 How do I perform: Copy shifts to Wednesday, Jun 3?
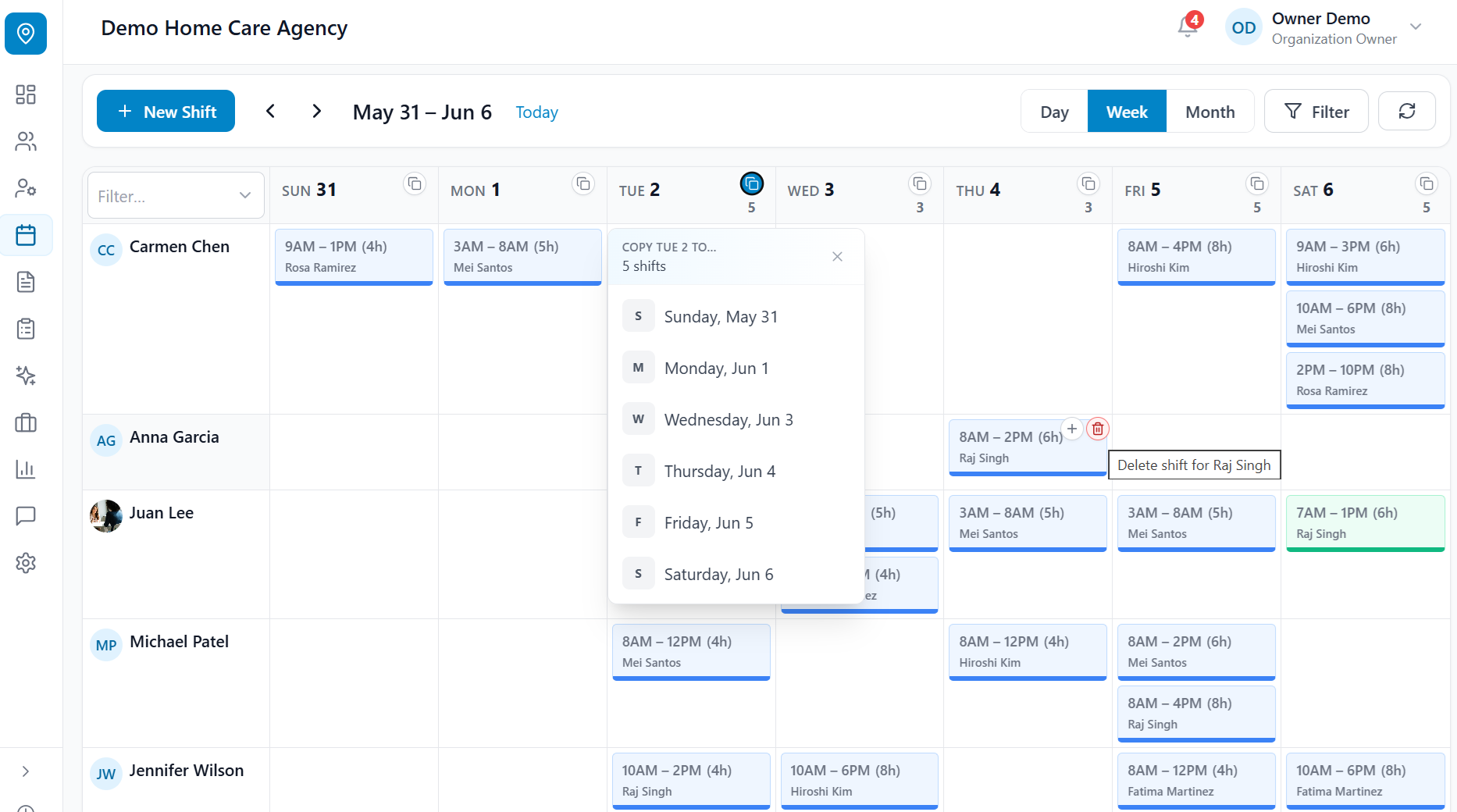(736, 419)
